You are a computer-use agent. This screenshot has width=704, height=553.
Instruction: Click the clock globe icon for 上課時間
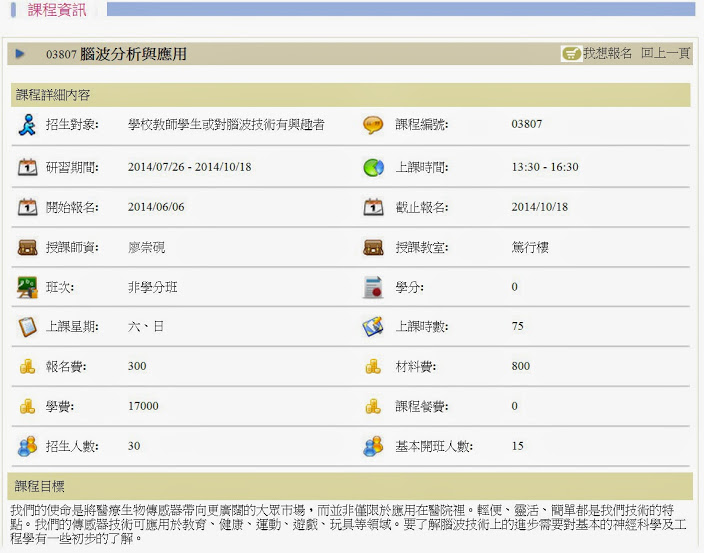(373, 167)
